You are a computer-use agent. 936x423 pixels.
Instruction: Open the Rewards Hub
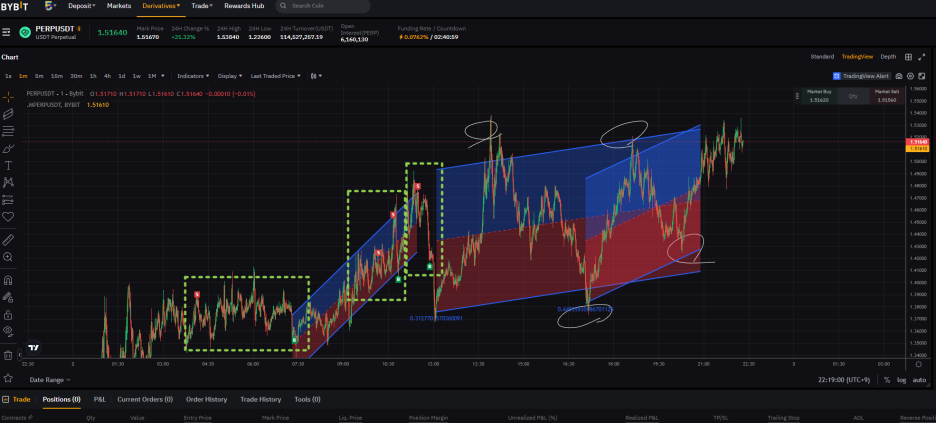click(x=244, y=6)
